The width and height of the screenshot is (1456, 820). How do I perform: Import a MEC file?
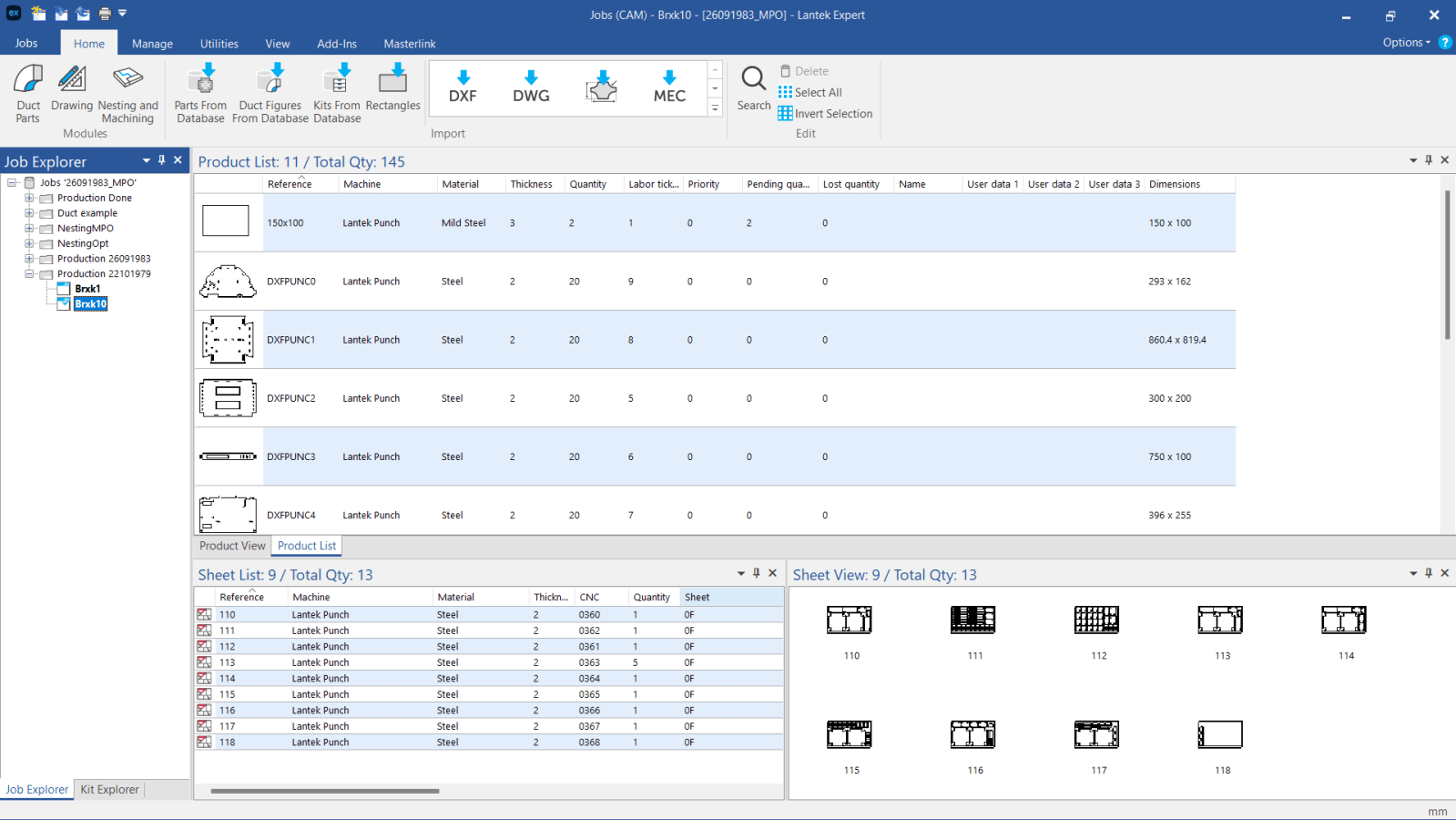[669, 87]
